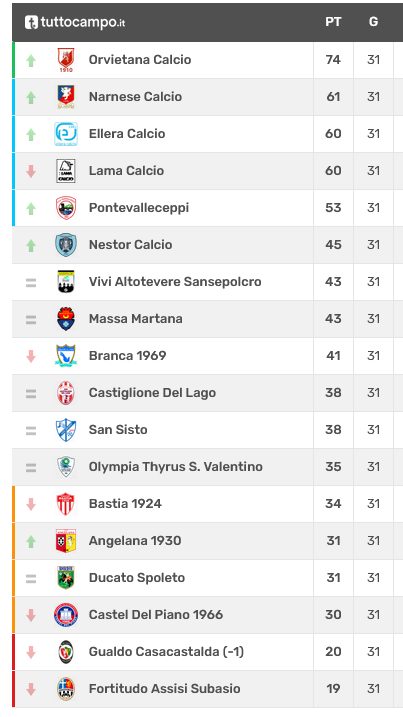Viewport: 403px width, 717px height.
Task: Open the Orvietana Calcio team crest
Action: [66, 60]
